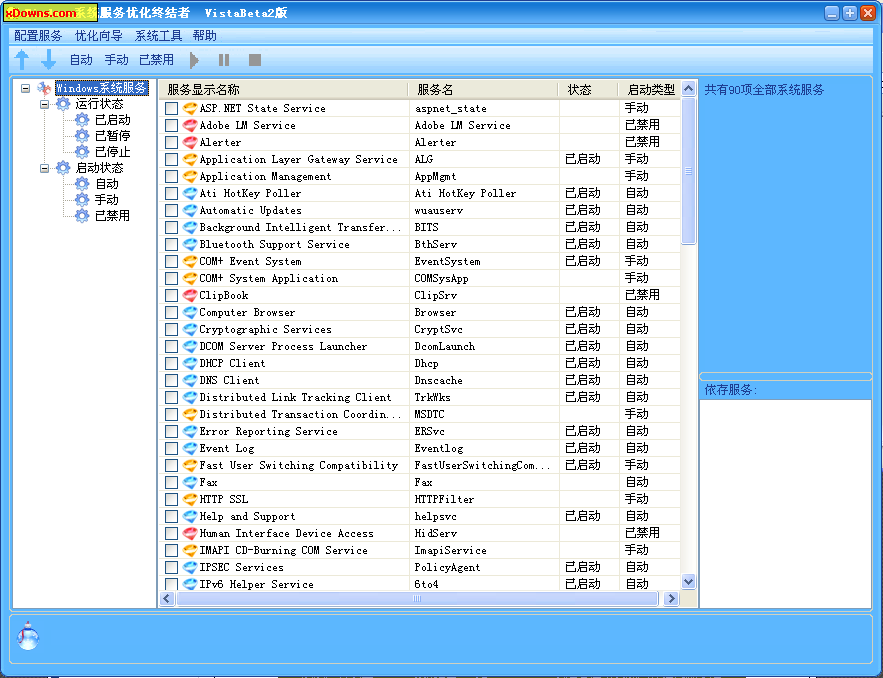Tick the COM+ Event System checkbox
Viewport: 883px width, 678px height.
pos(171,261)
